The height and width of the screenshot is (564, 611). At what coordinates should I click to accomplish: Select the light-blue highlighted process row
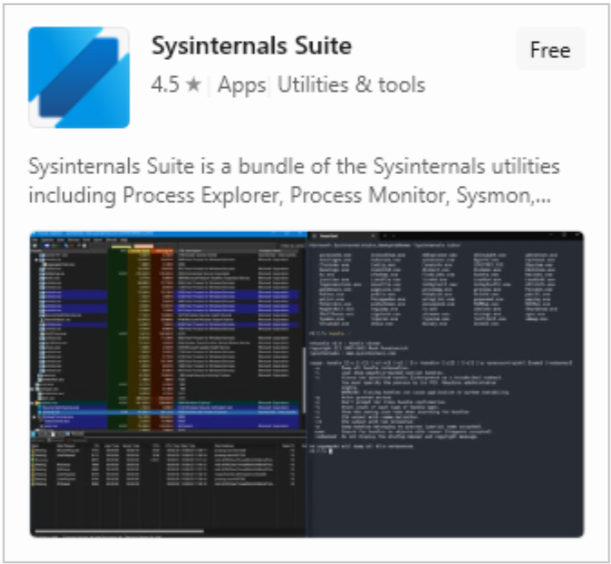pos(166,412)
